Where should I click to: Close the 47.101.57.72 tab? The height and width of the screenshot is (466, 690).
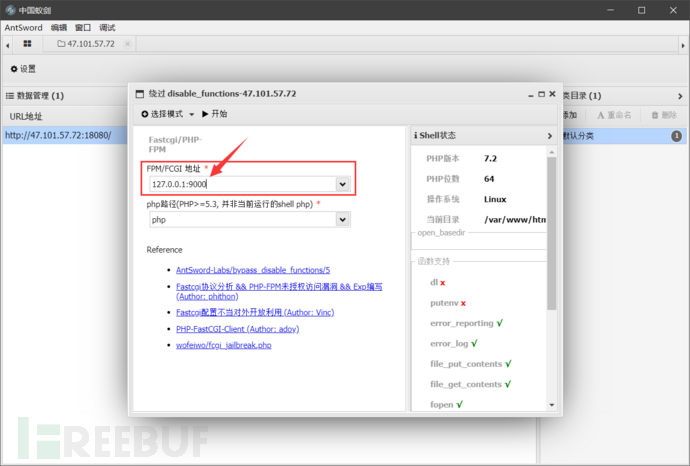pyautogui.click(x=127, y=44)
